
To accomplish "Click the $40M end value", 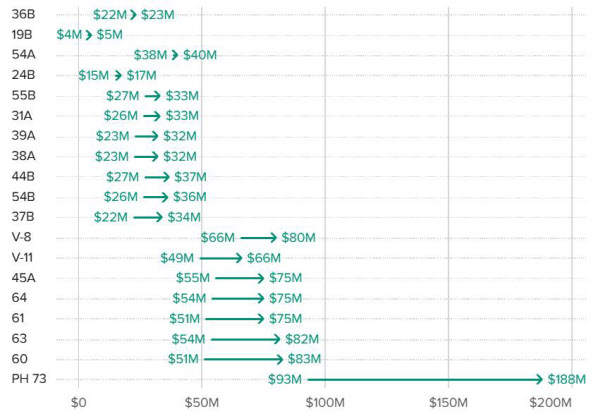I will coord(200,55).
